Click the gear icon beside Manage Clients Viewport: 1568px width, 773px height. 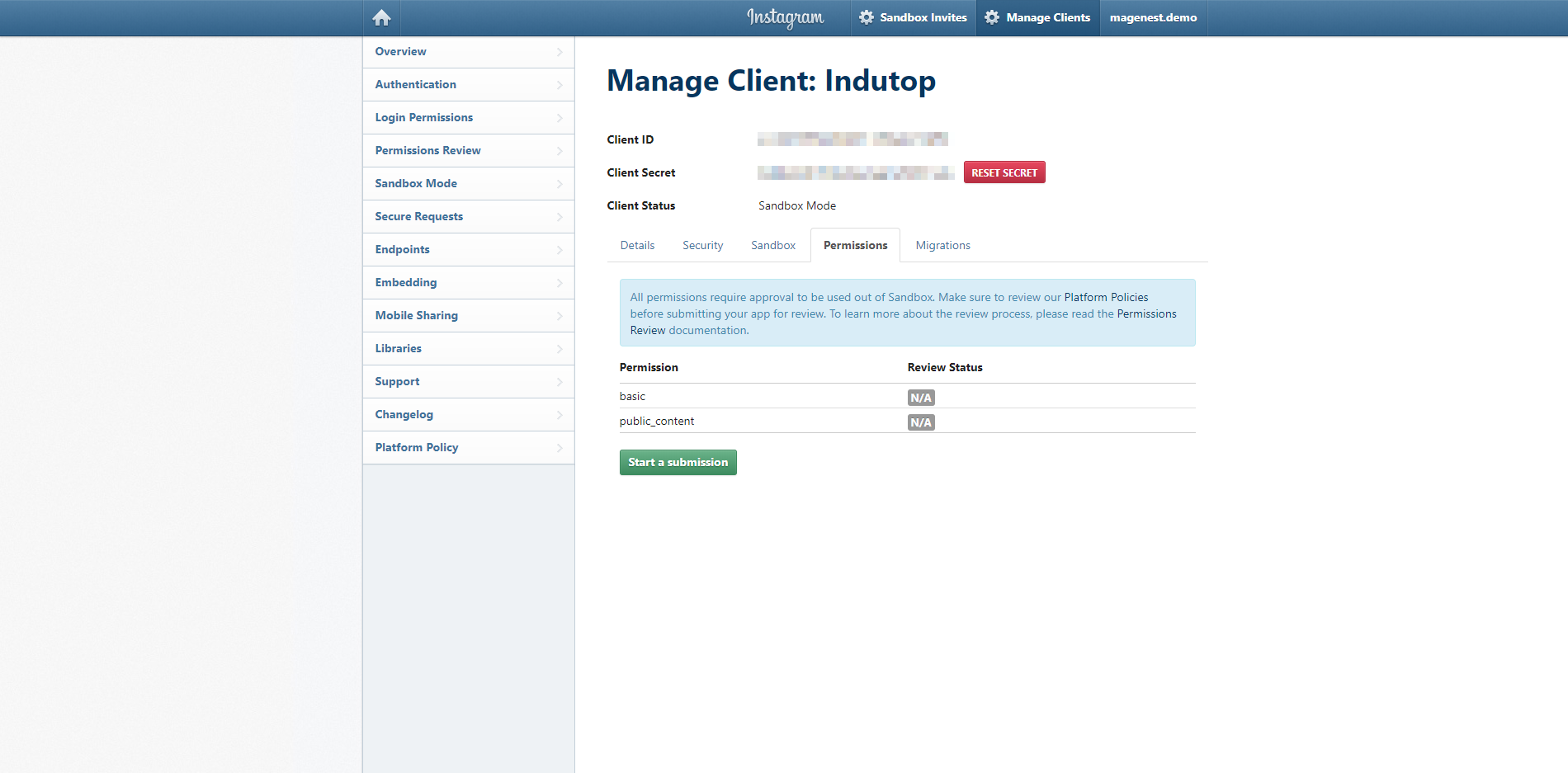992,17
